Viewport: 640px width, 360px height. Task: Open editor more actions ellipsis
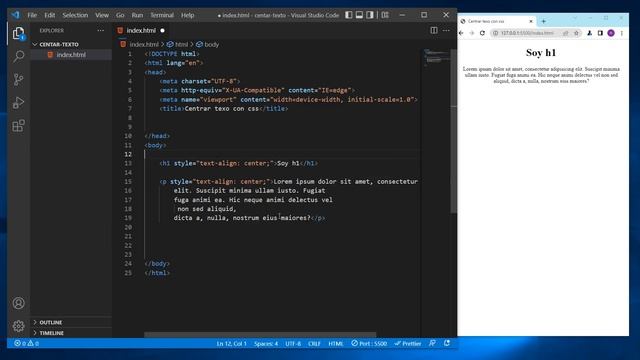click(446, 31)
